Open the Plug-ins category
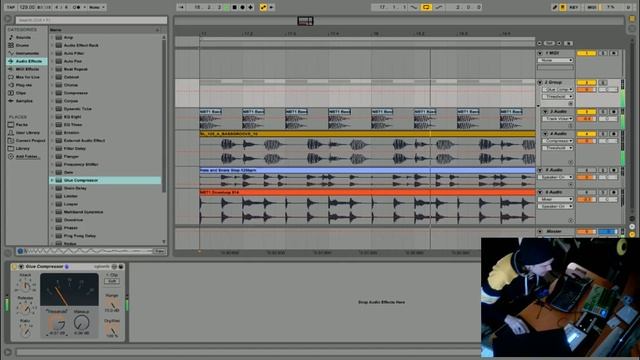 (x=24, y=85)
